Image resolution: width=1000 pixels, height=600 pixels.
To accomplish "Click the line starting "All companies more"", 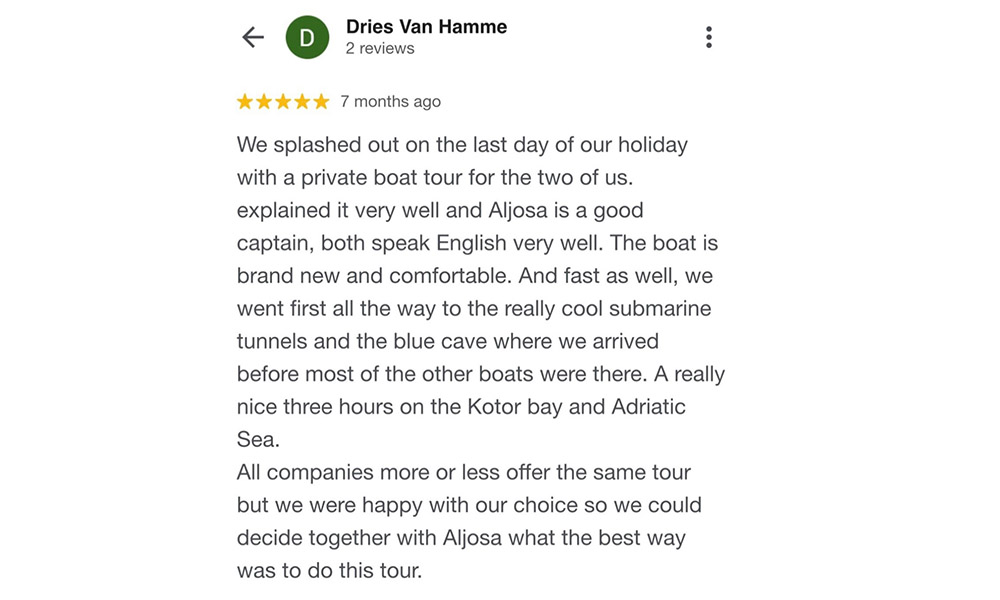I will point(464,473).
